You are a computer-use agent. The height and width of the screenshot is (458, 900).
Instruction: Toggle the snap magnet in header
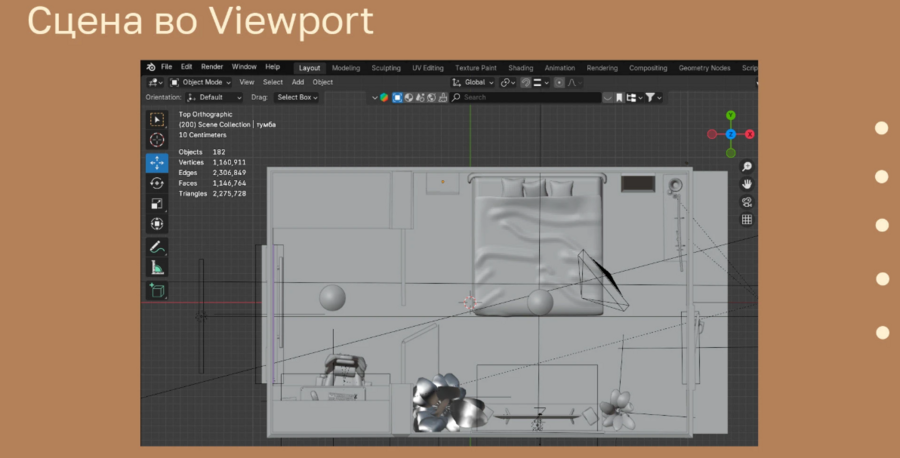526,82
